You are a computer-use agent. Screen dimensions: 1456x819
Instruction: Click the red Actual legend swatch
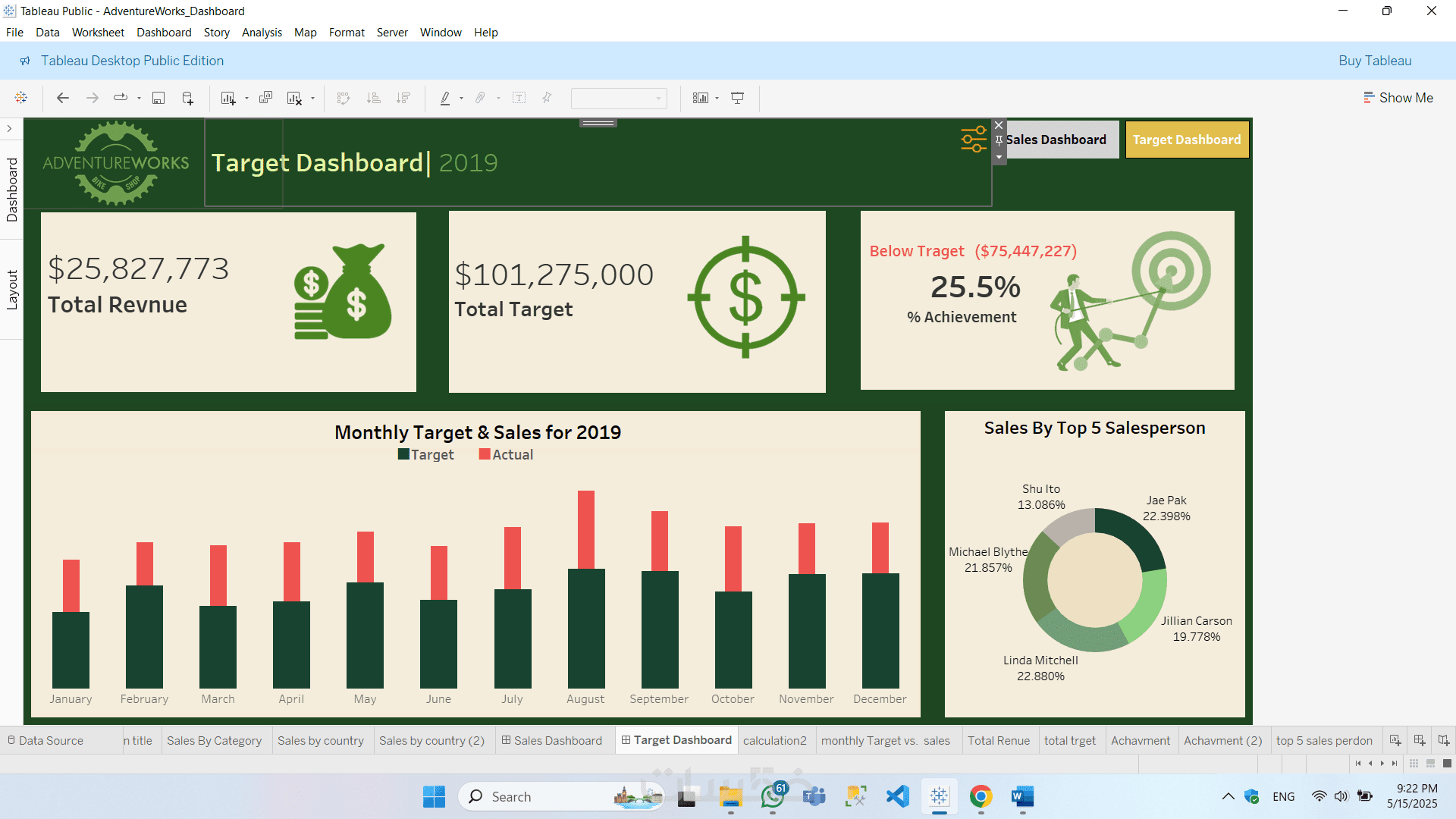[485, 454]
